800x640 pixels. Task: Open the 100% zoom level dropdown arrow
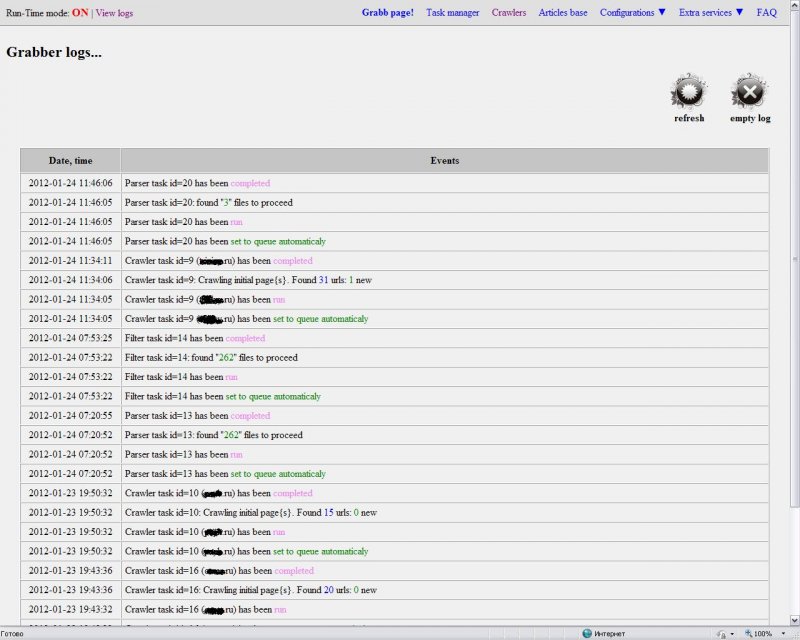pyautogui.click(x=781, y=633)
